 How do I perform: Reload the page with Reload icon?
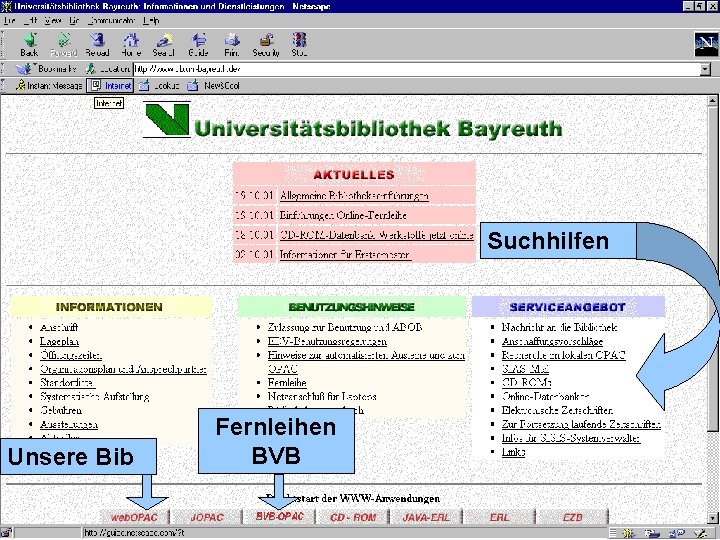pyautogui.click(x=97, y=45)
